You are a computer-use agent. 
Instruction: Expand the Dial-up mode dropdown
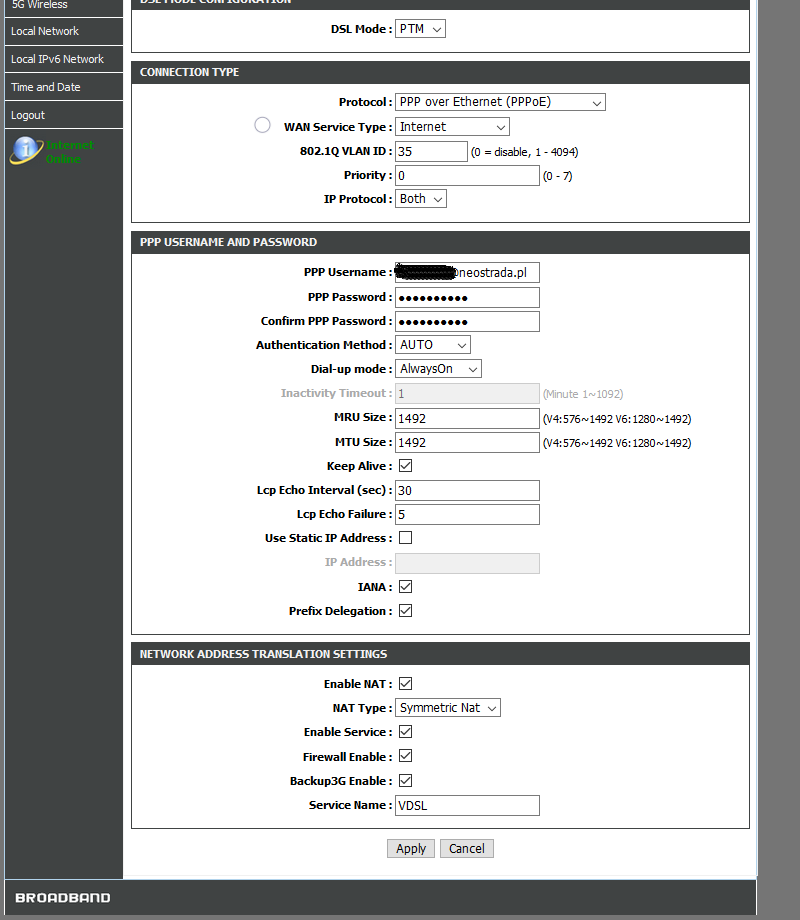(438, 369)
